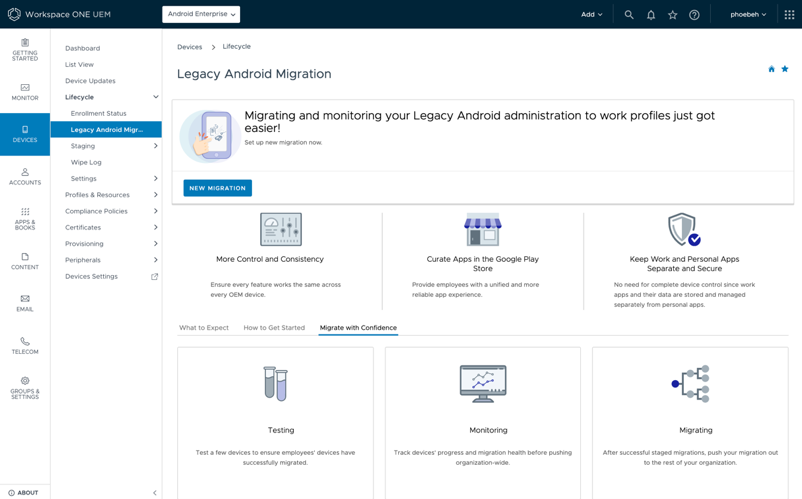
Task: Click the help question mark icon
Action: pyautogui.click(x=694, y=15)
